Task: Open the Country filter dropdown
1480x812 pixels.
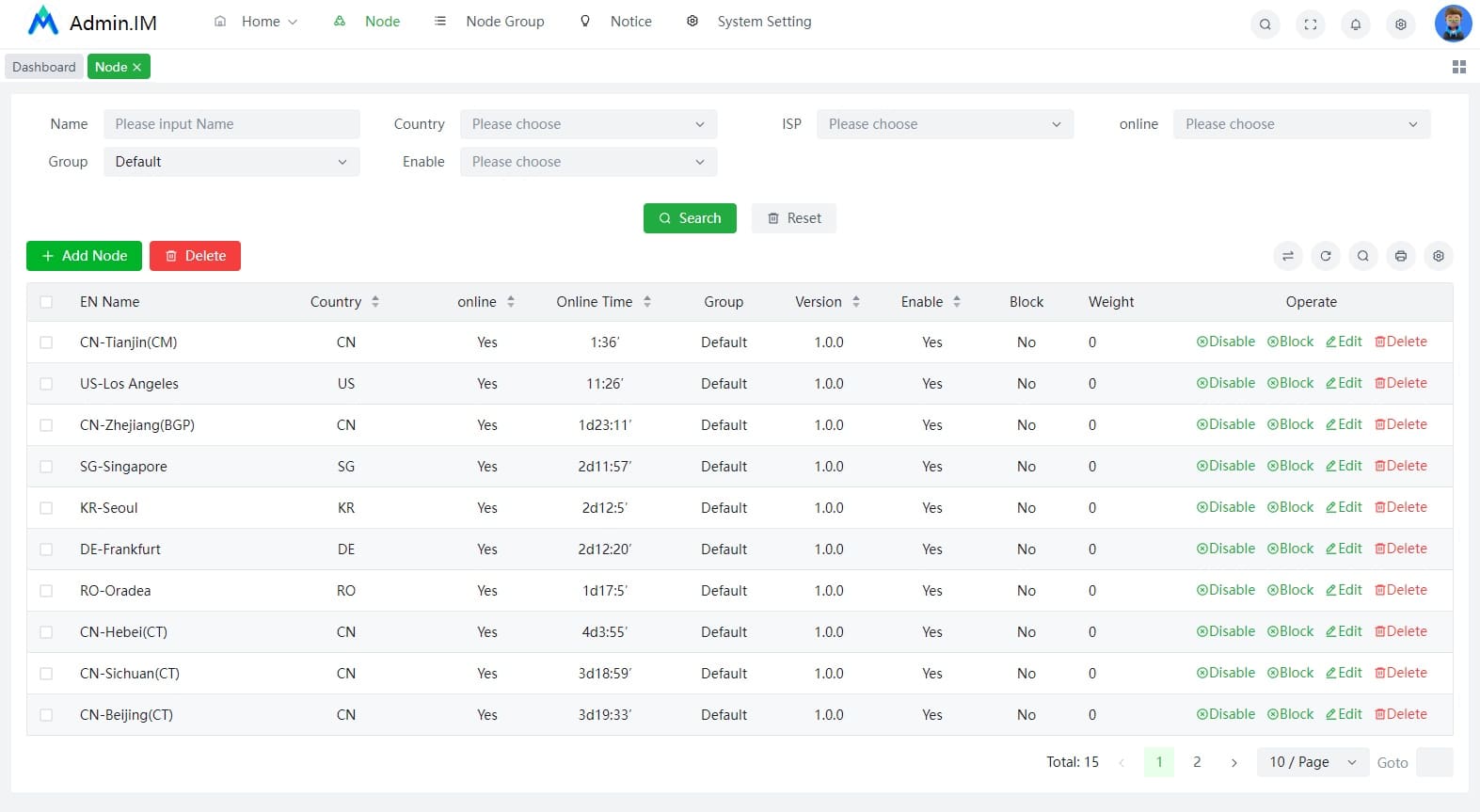Action: click(588, 124)
